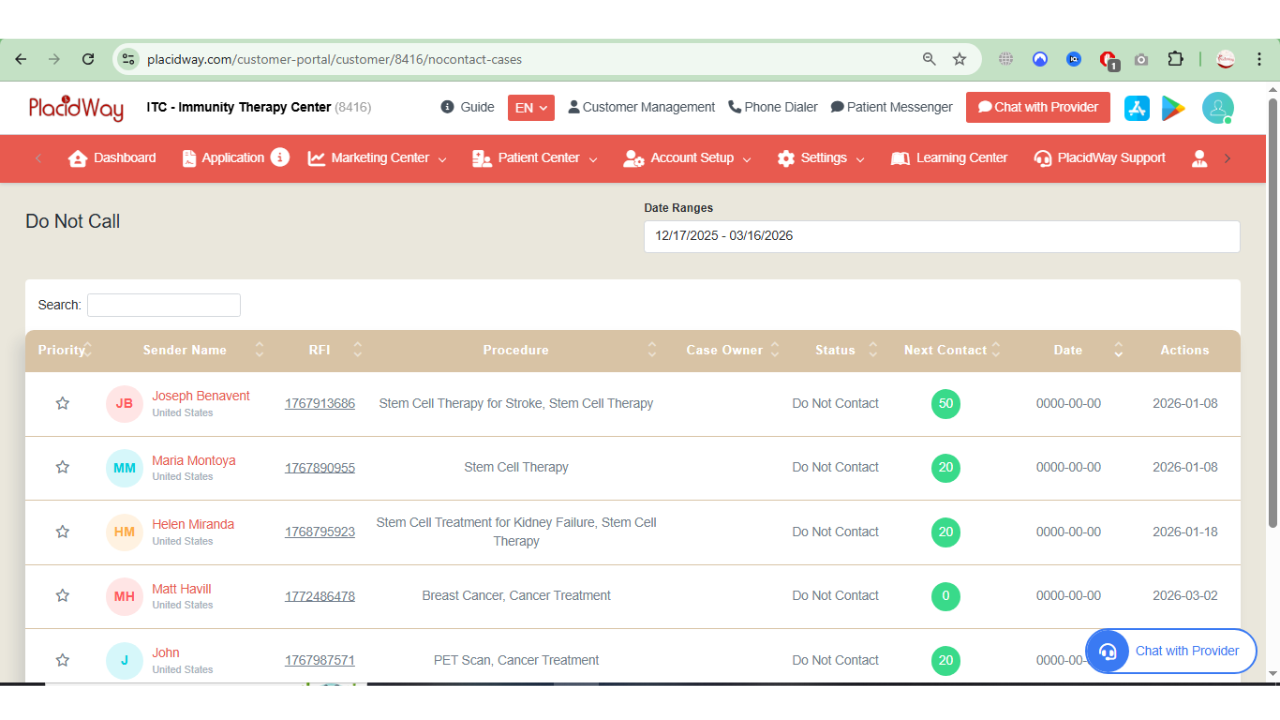Image resolution: width=1280 pixels, height=720 pixels.
Task: Expand the Account Setup dropdown
Action: [x=687, y=158]
